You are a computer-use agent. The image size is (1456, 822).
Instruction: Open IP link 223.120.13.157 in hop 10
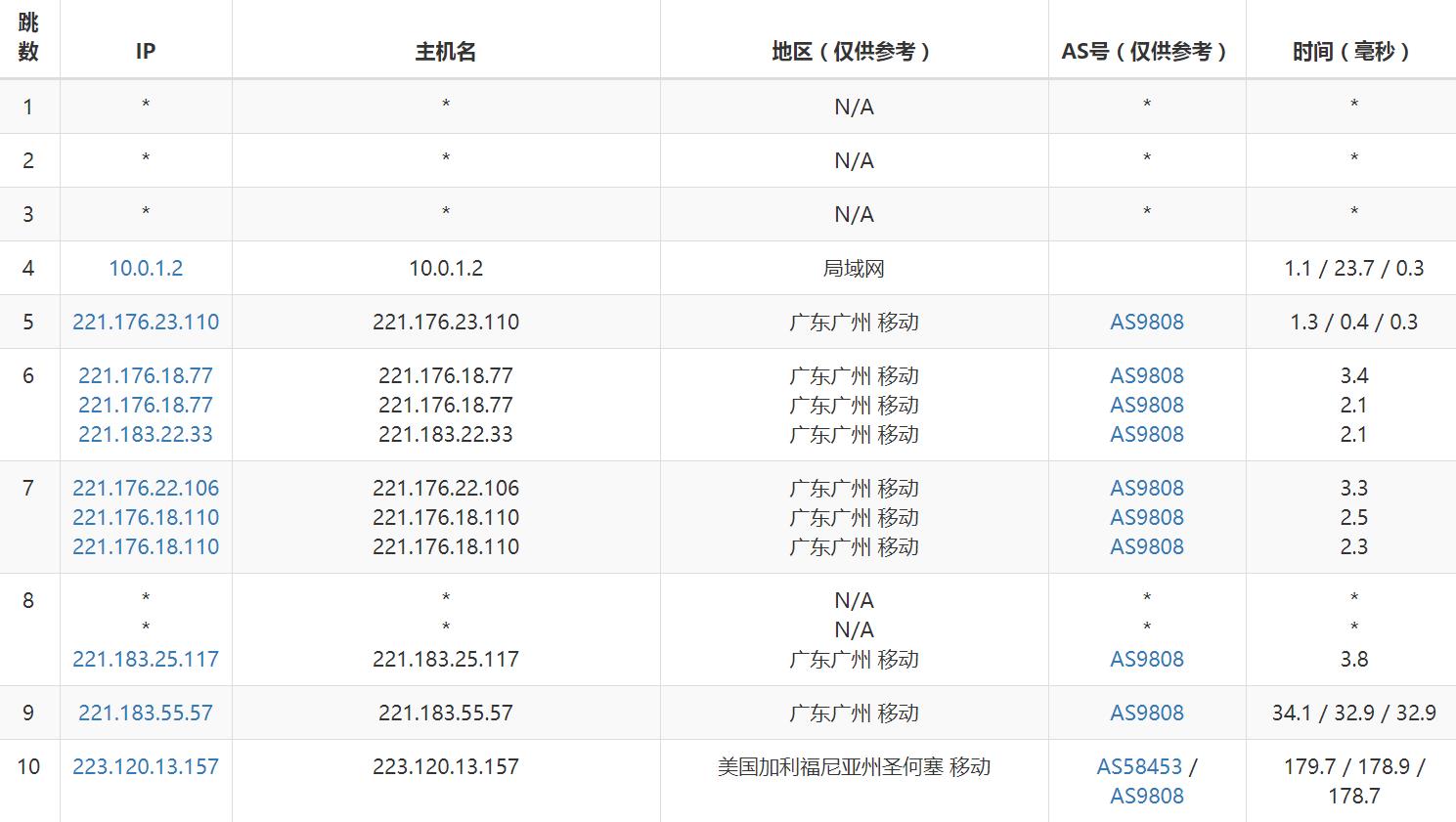pos(146,766)
